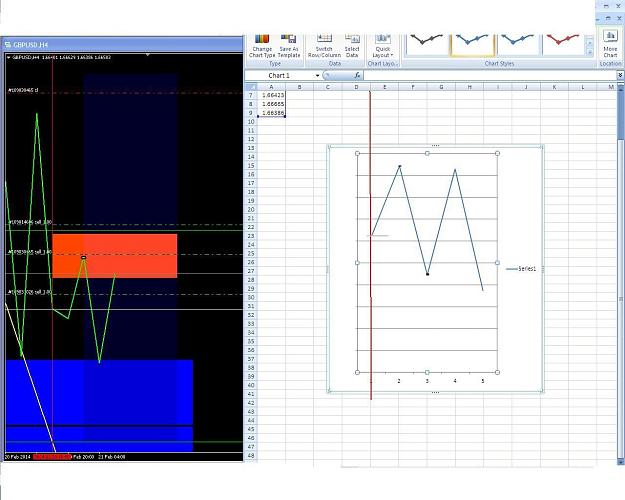Select row 20 header

click(251, 209)
